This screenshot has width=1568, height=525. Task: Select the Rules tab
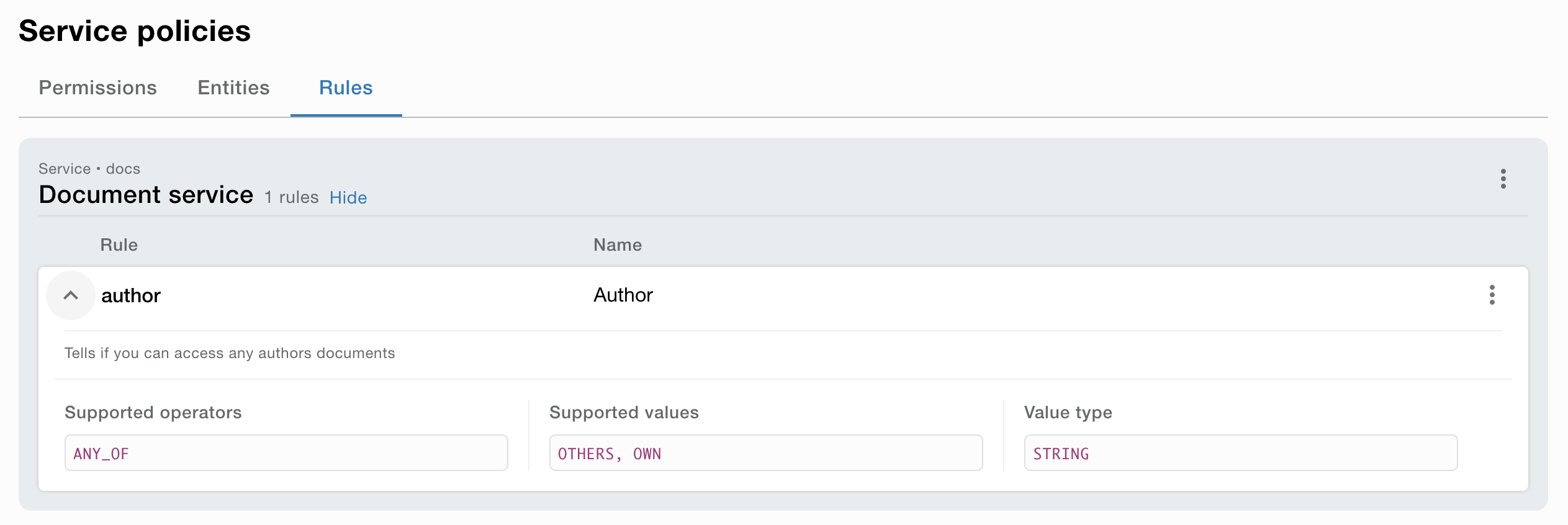(346, 88)
